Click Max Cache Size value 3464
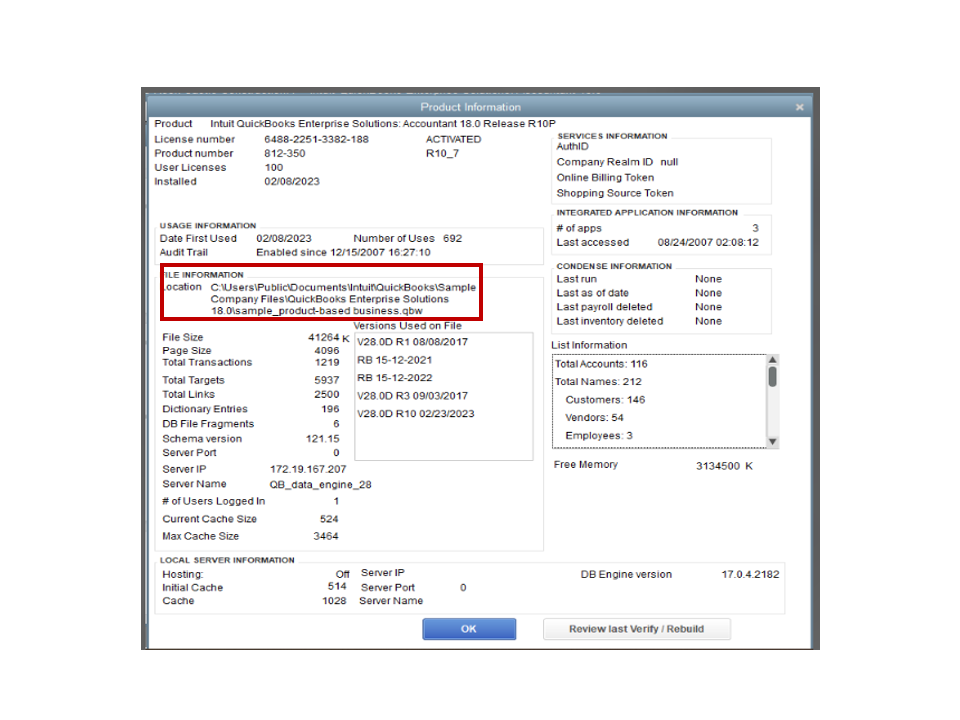The image size is (960, 720). pos(326,536)
